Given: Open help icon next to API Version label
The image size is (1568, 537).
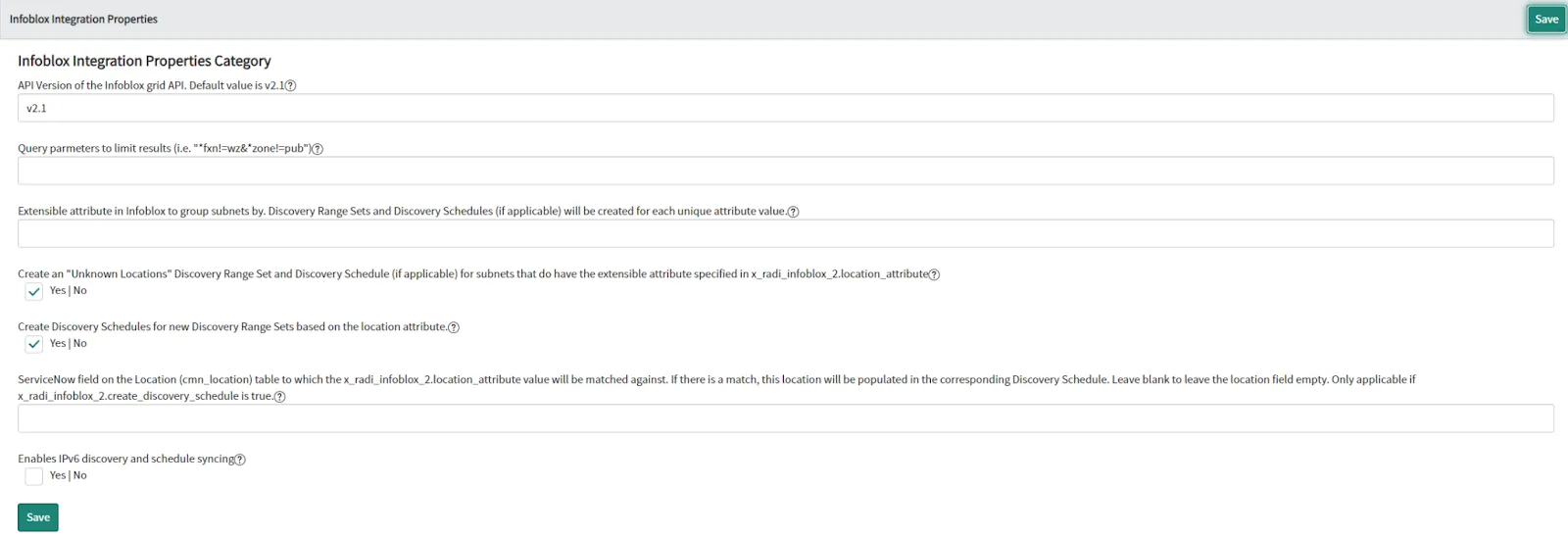Looking at the screenshot, I should click(x=290, y=86).
